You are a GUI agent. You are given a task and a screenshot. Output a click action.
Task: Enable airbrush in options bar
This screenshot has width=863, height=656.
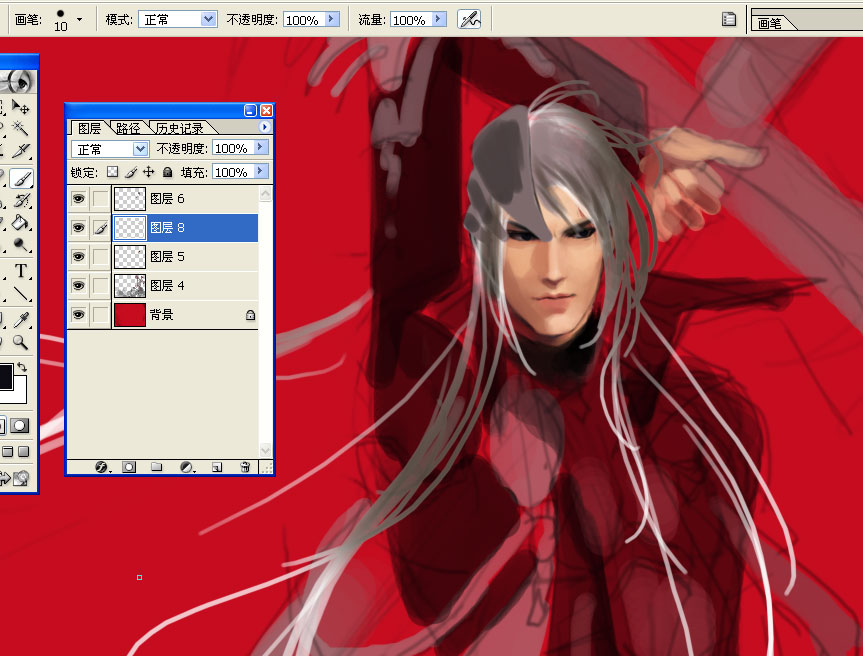(x=469, y=20)
